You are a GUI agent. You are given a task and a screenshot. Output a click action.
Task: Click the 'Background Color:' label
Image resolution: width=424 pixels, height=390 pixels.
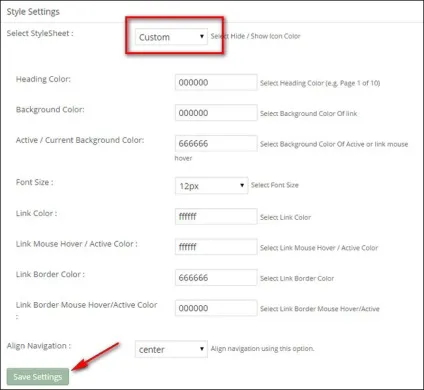(x=50, y=110)
